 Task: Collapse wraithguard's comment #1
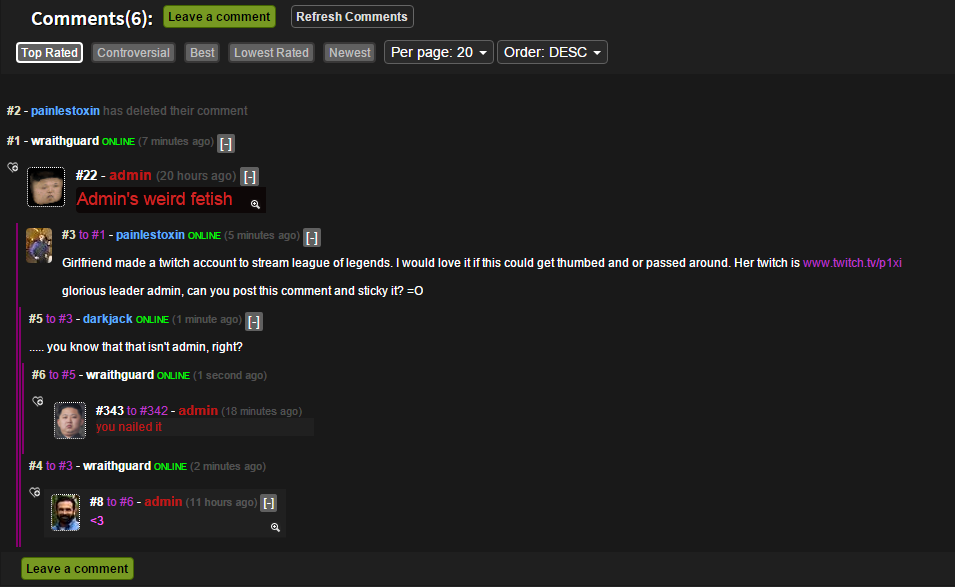pyautogui.click(x=226, y=143)
